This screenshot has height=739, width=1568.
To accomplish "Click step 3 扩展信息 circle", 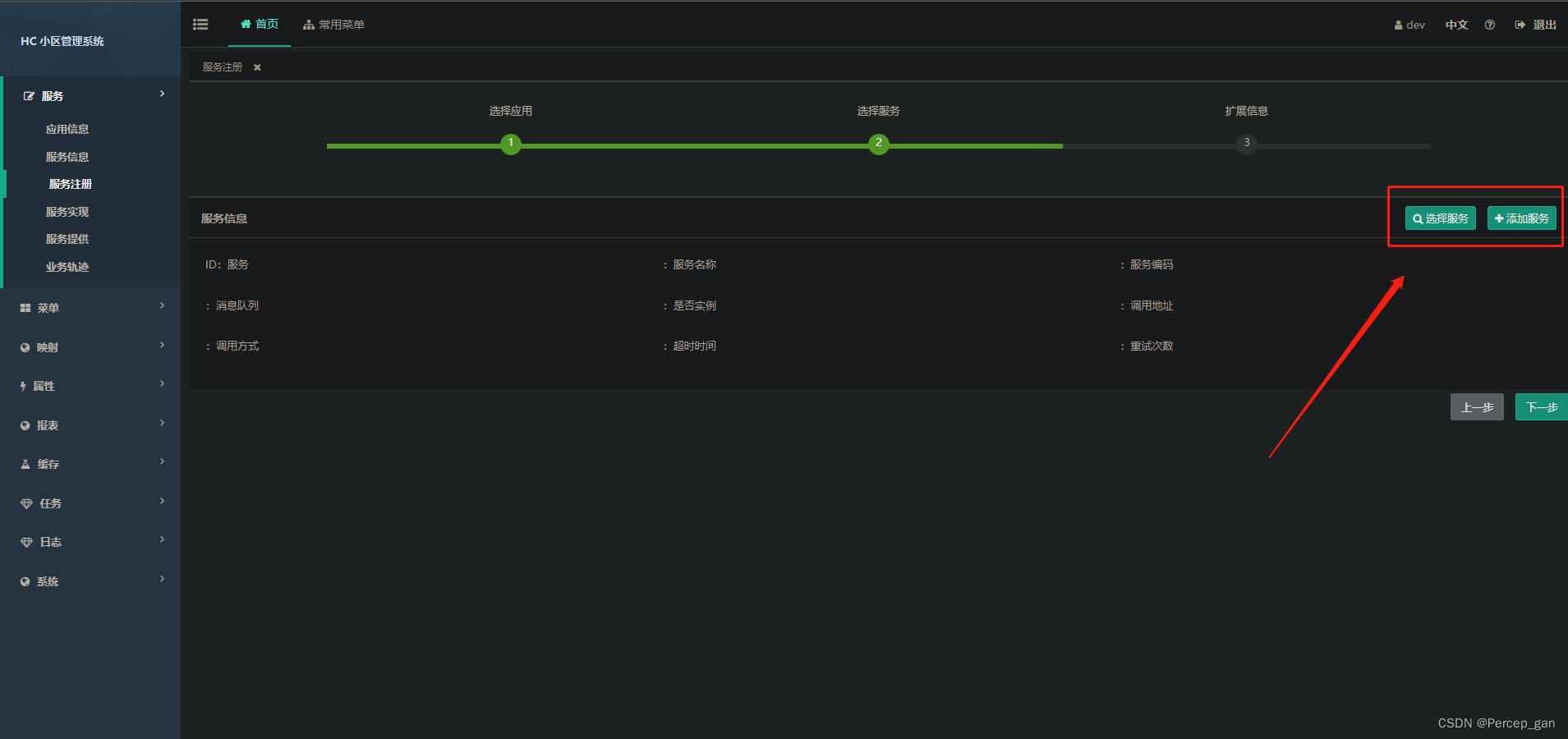I will click(x=1247, y=144).
